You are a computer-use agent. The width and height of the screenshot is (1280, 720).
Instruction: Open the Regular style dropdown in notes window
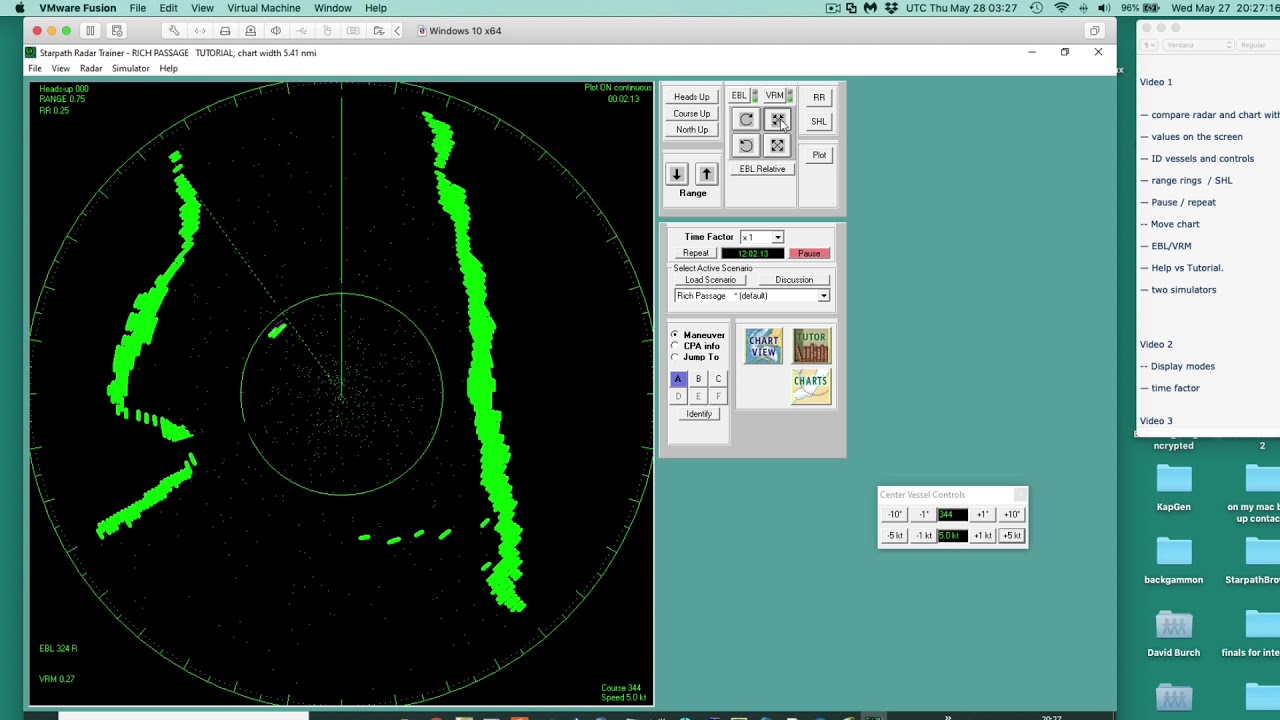click(1259, 45)
